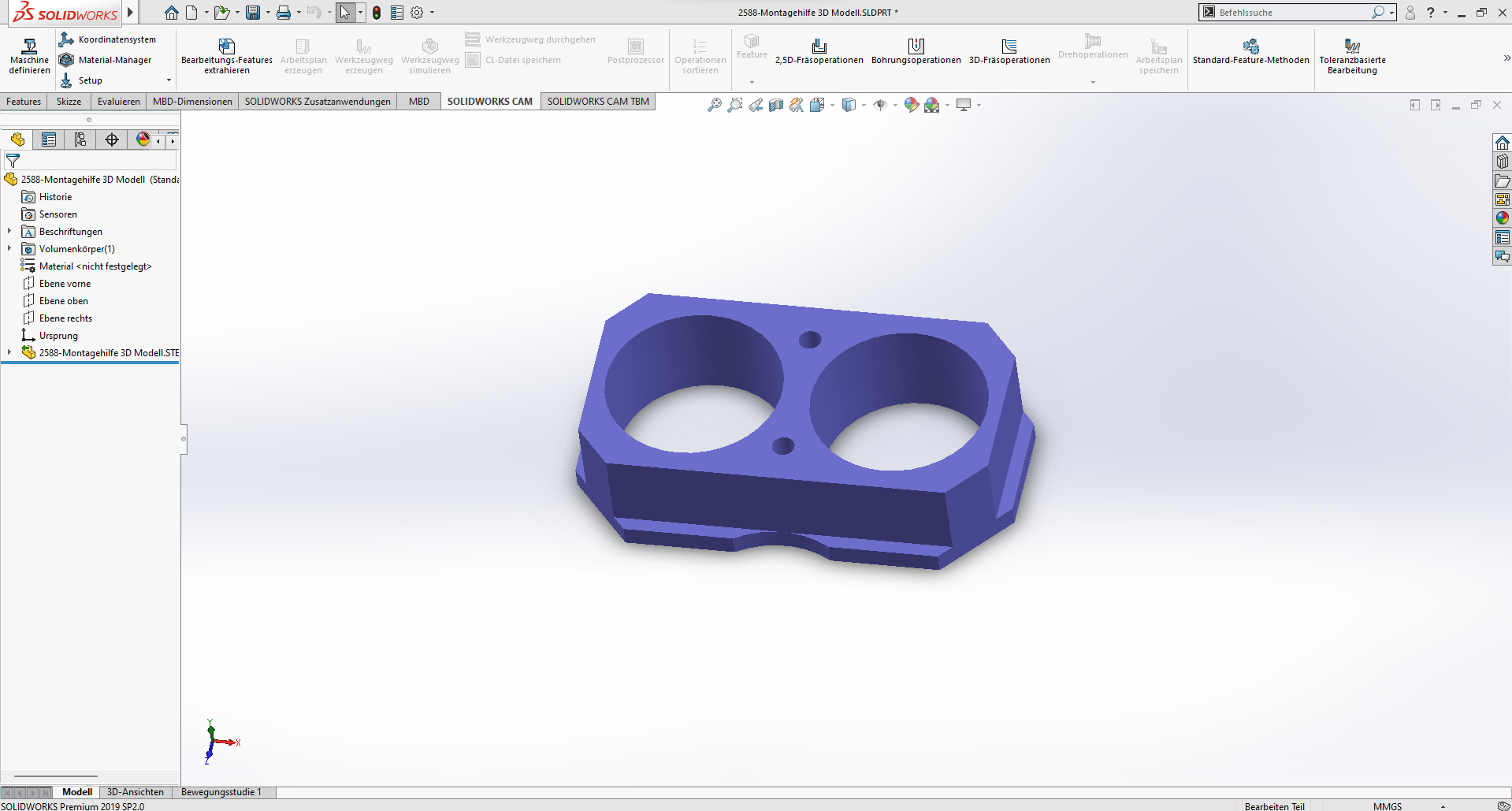The height and width of the screenshot is (811, 1512).
Task: Click Standard-Feature-Methoden
Action: (x=1251, y=52)
